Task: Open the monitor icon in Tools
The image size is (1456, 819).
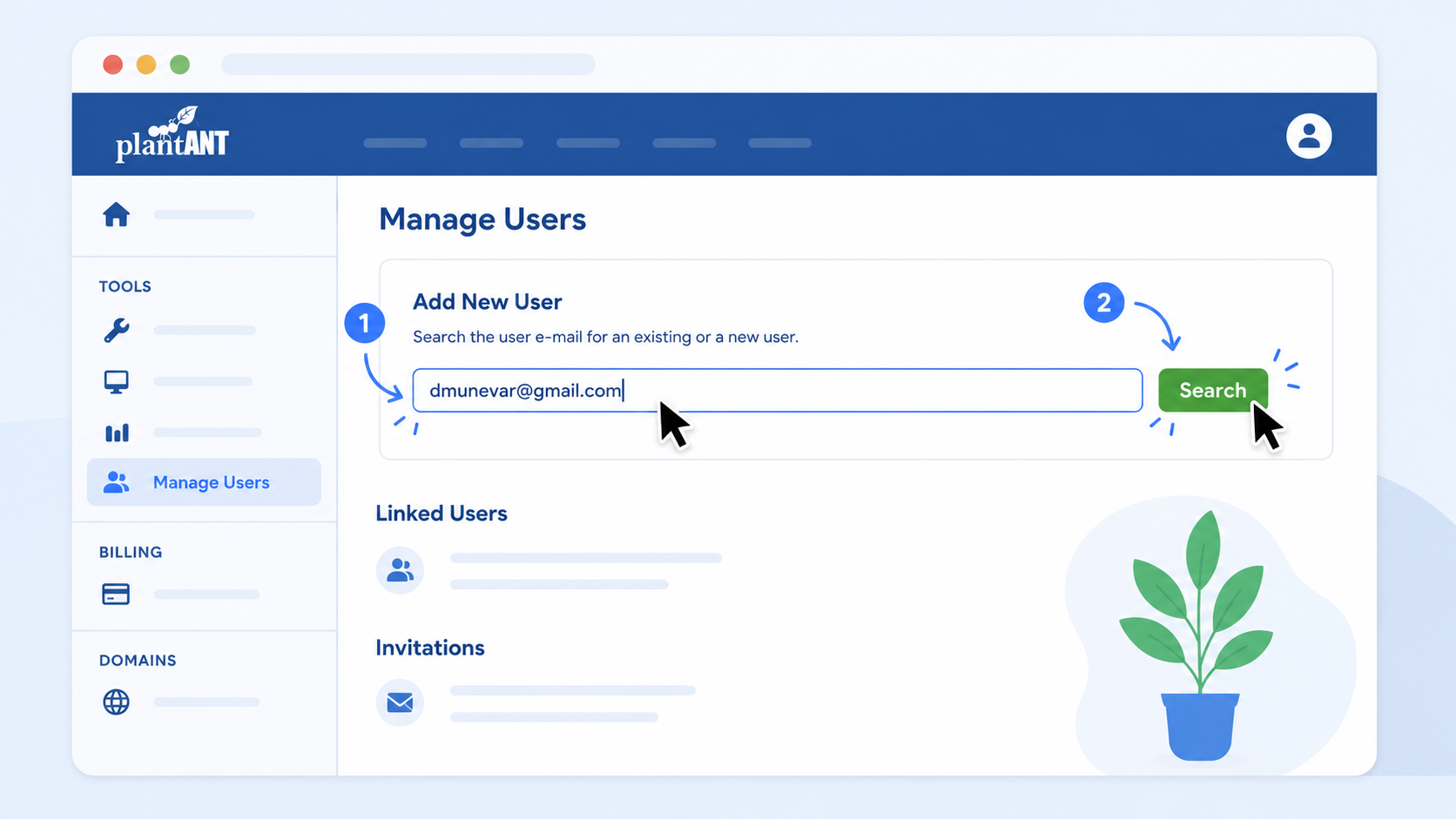Action: pos(117,381)
